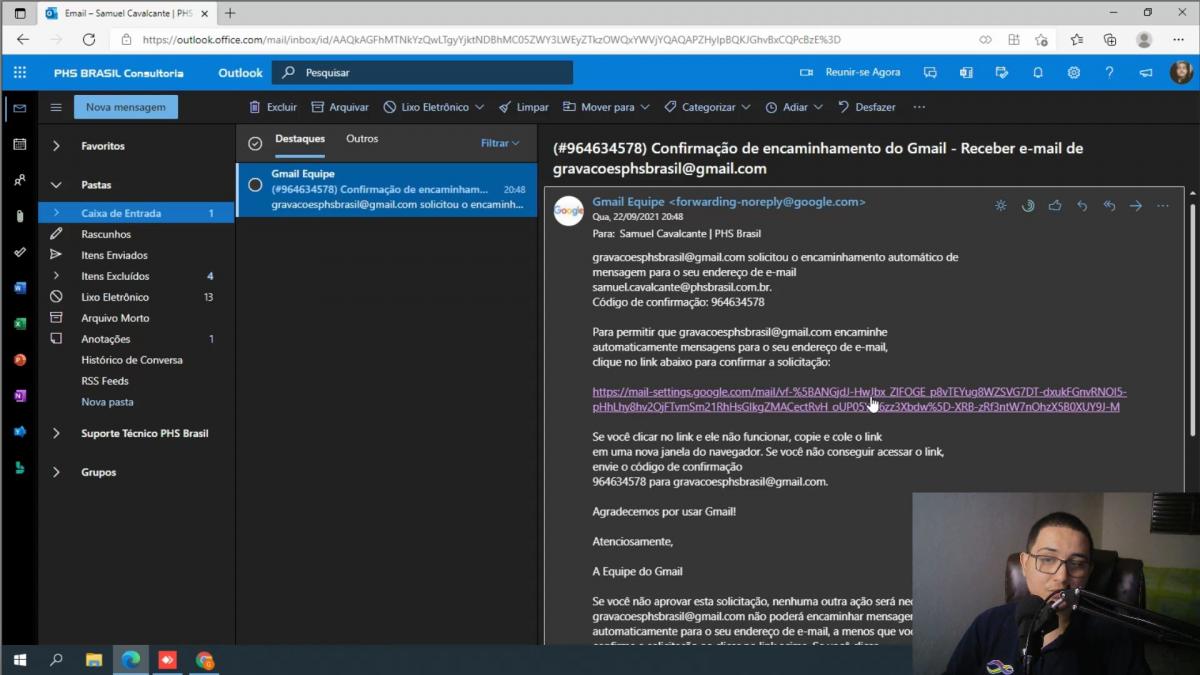Toggle light background sun icon in message
Image resolution: width=1200 pixels, height=675 pixels.
pos(1001,206)
